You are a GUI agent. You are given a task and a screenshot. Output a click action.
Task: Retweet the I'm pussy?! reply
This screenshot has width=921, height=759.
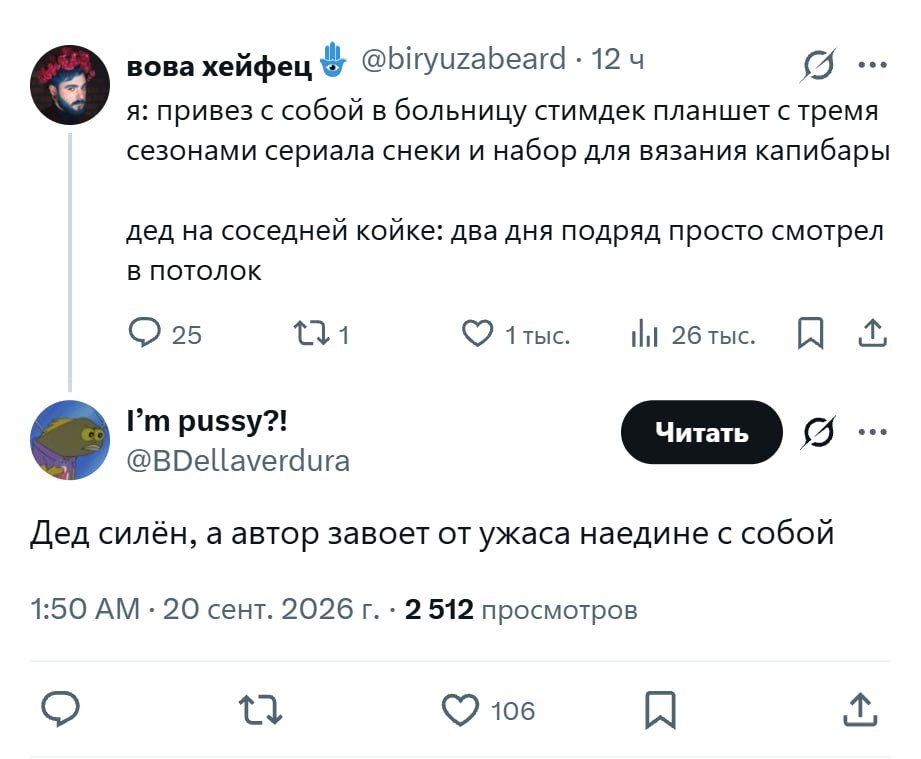pyautogui.click(x=261, y=710)
